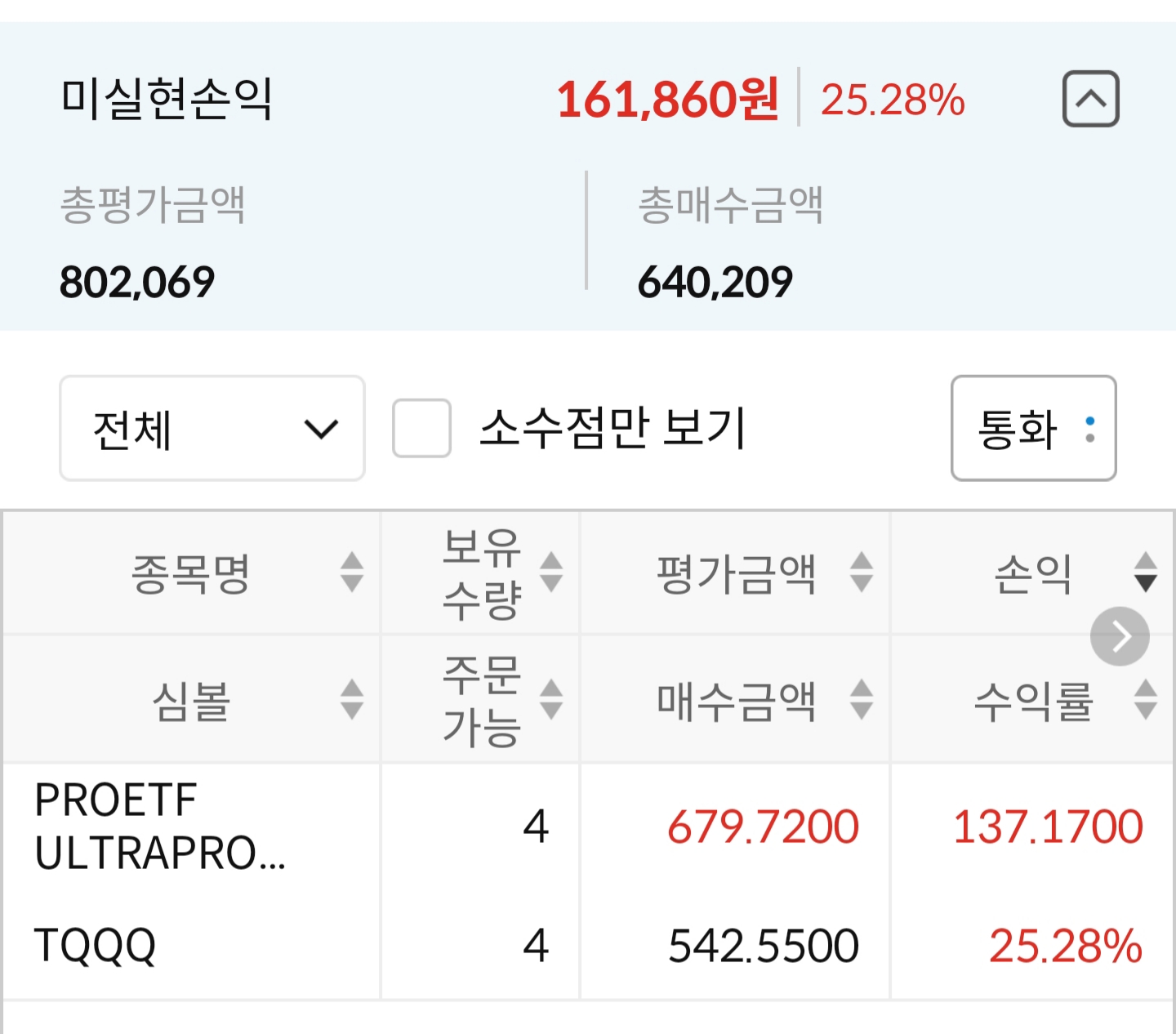Select purchase amount 542.5500
The width and height of the screenshot is (1176, 1034).
[x=763, y=946]
